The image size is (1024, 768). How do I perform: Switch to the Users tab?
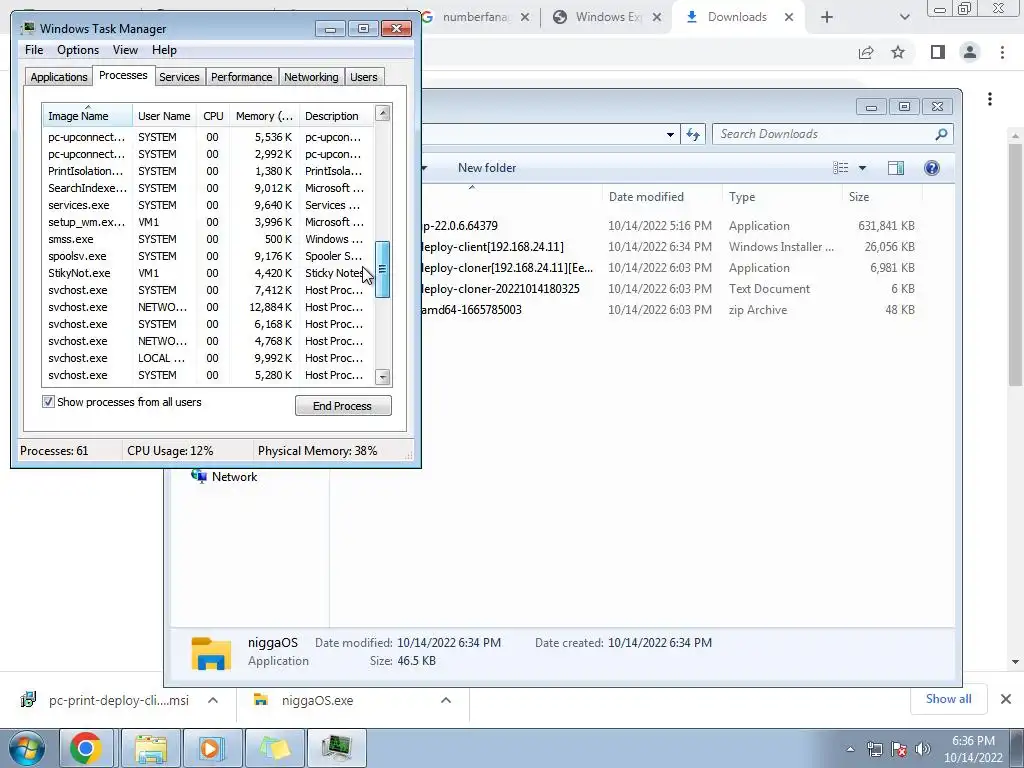364,77
